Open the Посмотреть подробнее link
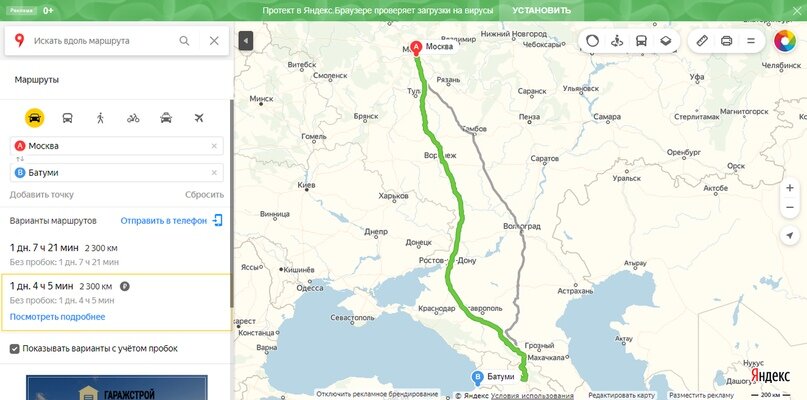 tap(57, 317)
